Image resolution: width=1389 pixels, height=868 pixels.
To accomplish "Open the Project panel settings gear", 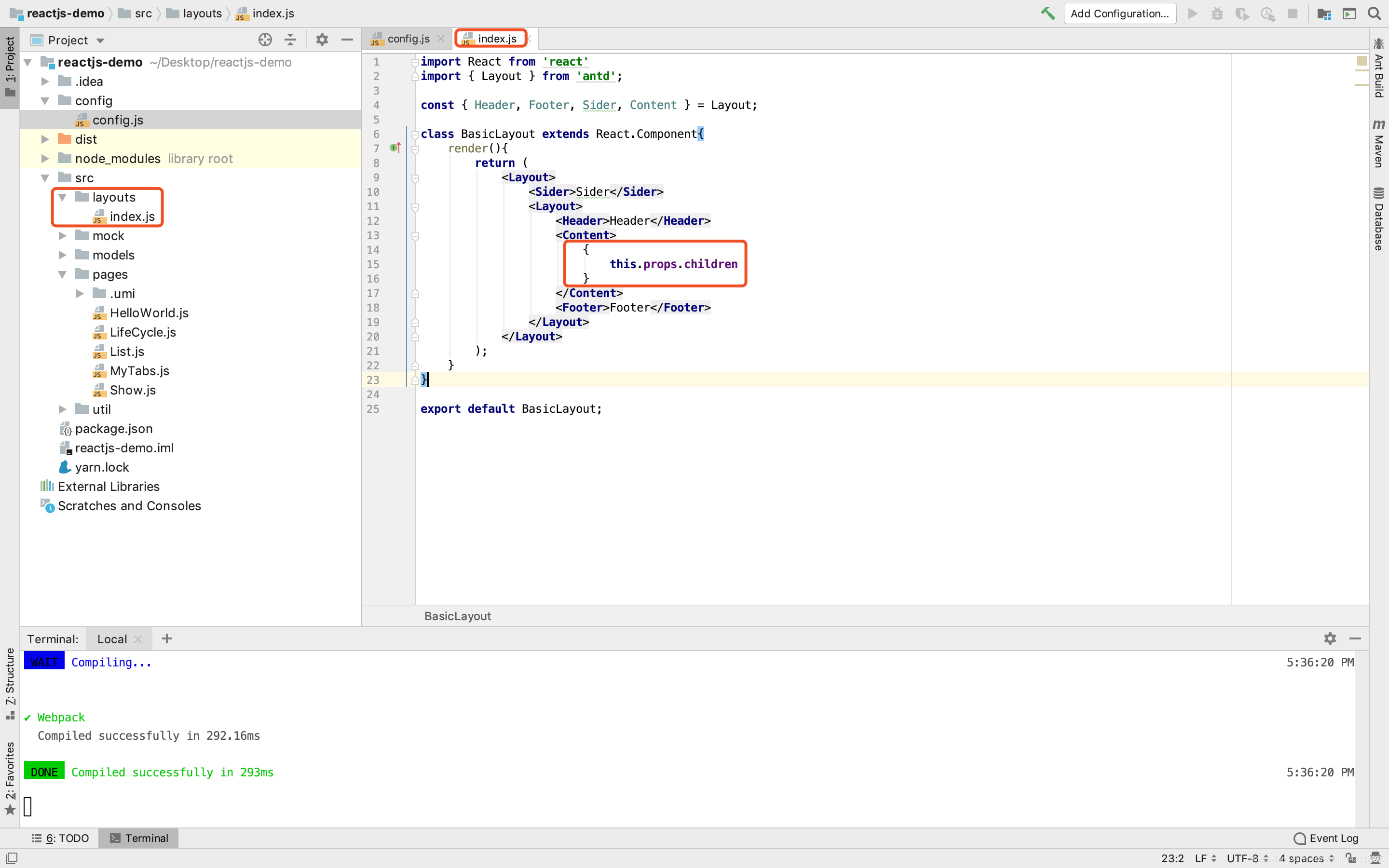I will [x=322, y=40].
